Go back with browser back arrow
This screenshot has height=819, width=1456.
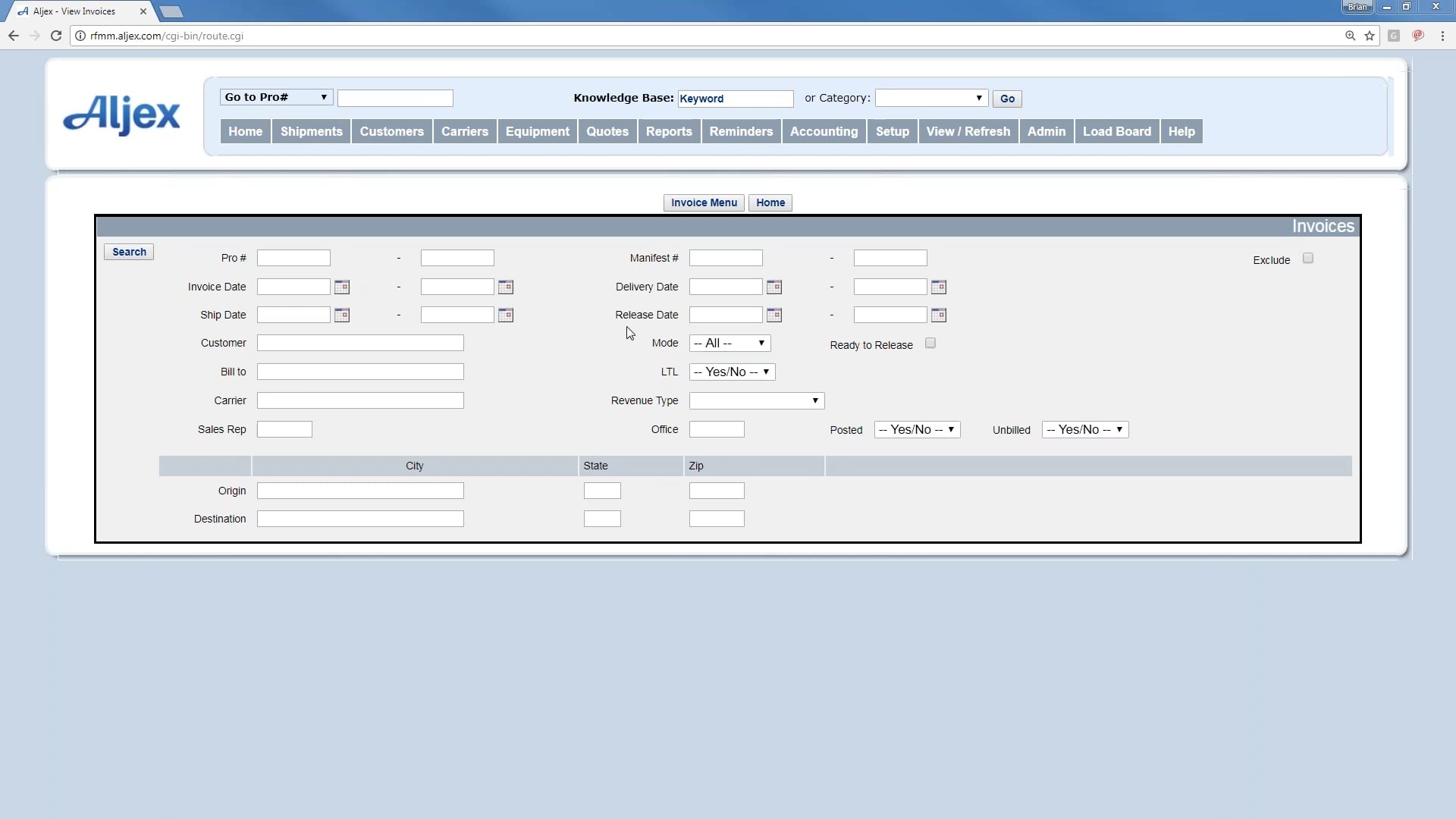[14, 36]
